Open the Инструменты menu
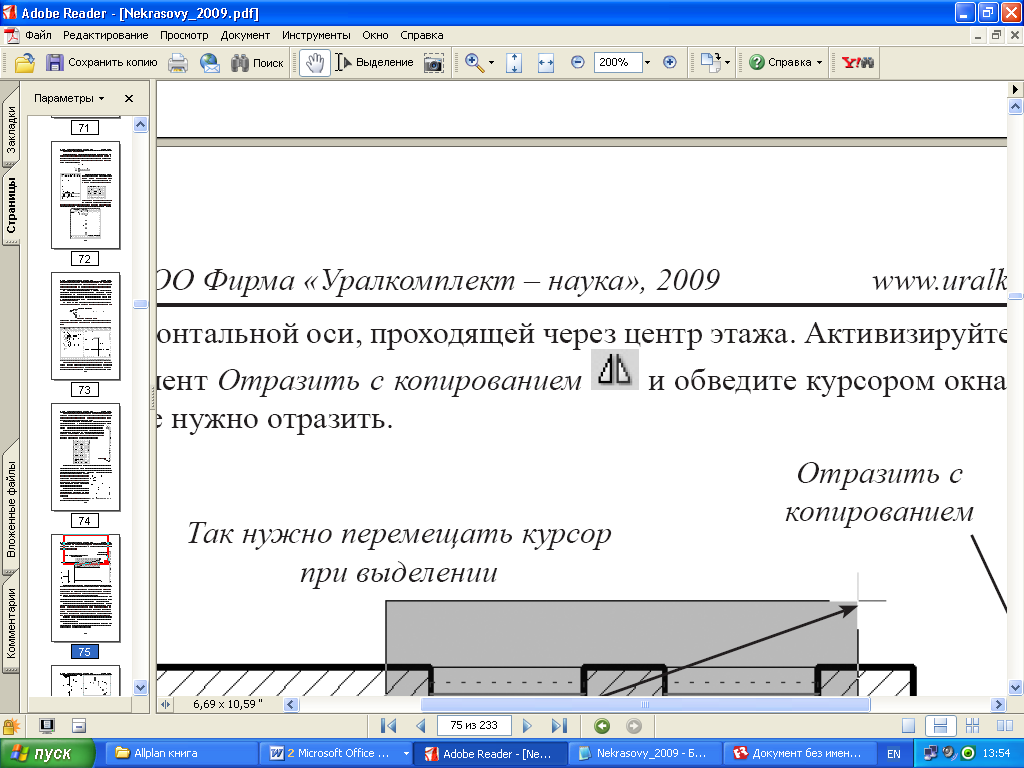This screenshot has width=1024, height=768. [x=316, y=35]
